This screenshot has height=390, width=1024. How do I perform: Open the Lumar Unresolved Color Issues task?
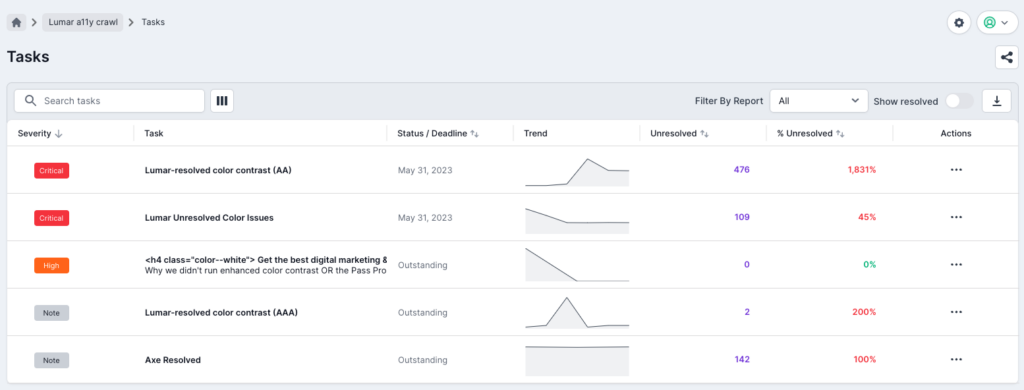(x=209, y=218)
